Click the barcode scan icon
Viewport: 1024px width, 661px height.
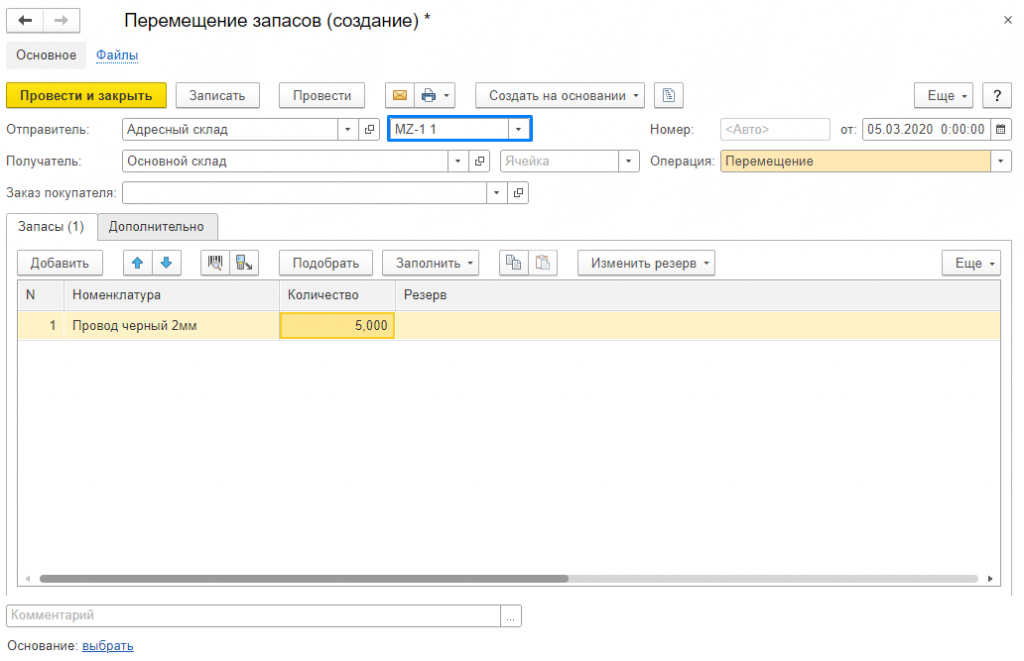[x=215, y=263]
